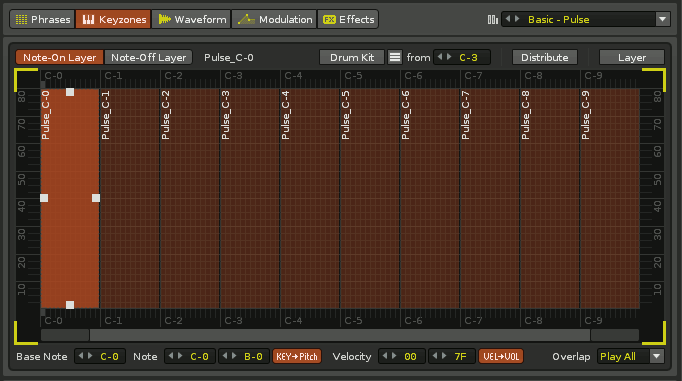Click the instrument list icon beside the preset name

coord(492,20)
